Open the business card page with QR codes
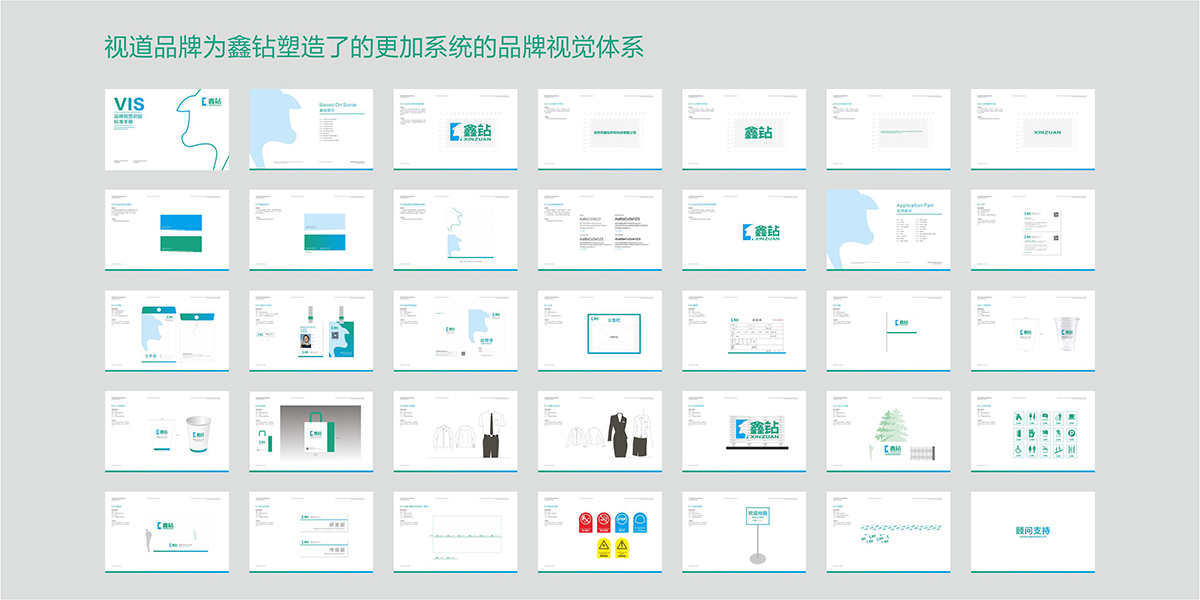 pos(1033,230)
